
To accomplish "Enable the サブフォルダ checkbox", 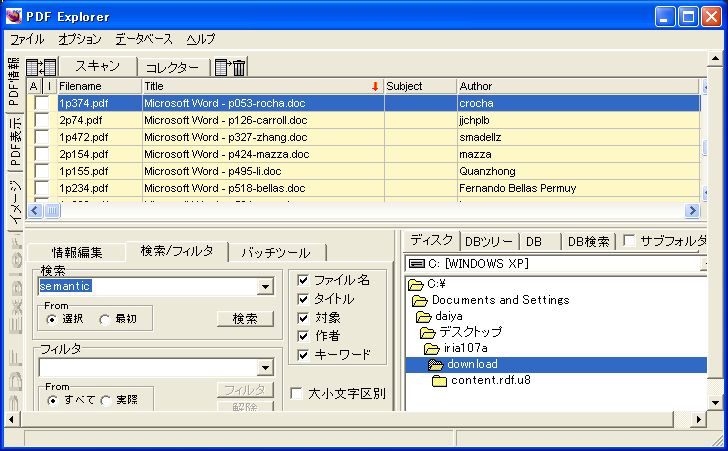I will pos(629,241).
